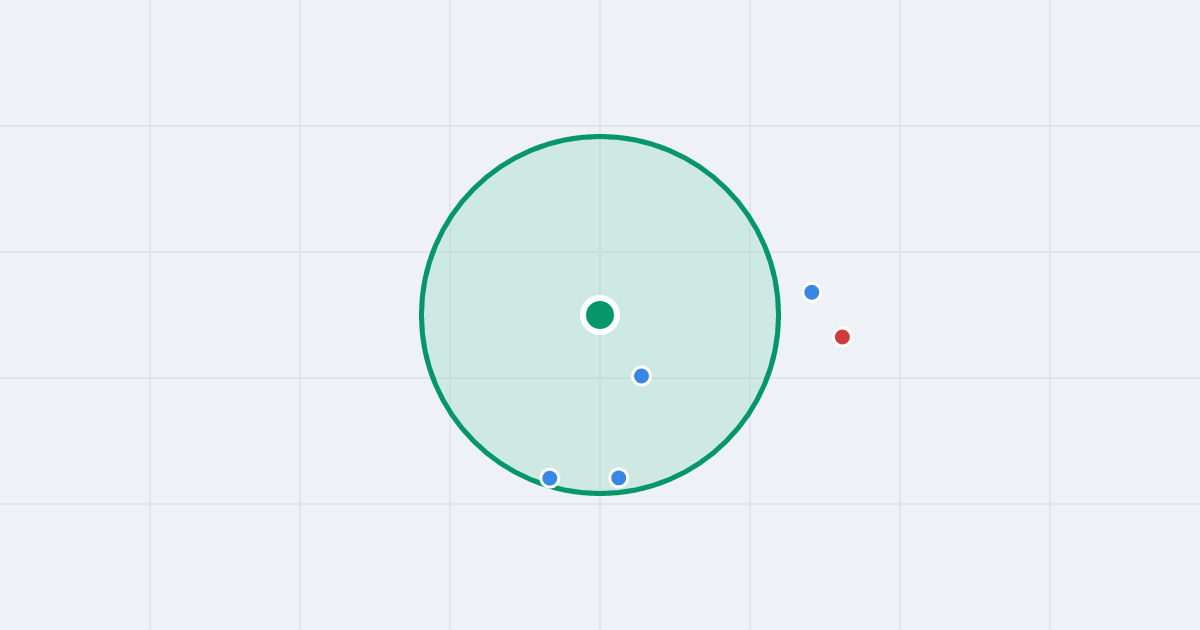Click the topmost point of the green circle outline

coord(600,136)
